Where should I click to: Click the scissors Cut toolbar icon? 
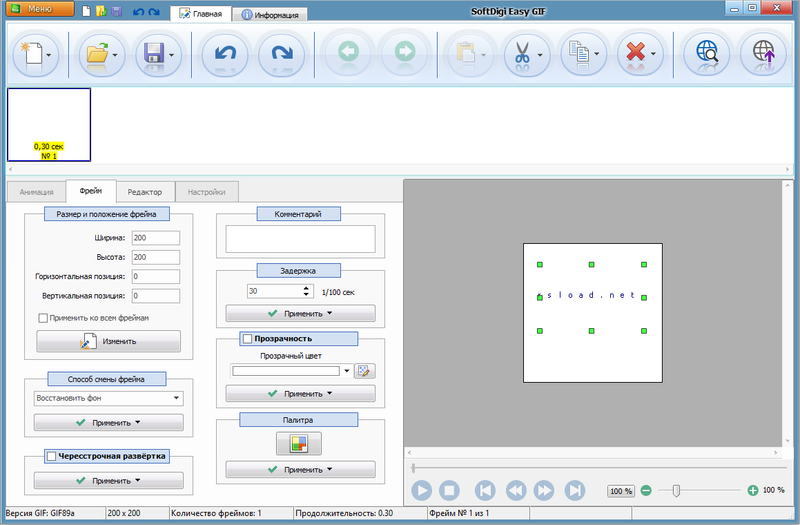[522, 53]
